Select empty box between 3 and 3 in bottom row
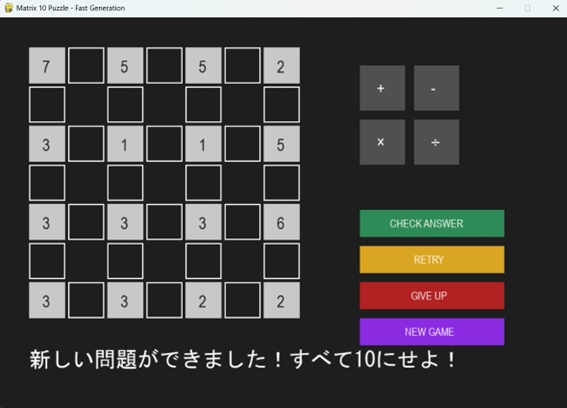The image size is (567, 408). coord(86,300)
